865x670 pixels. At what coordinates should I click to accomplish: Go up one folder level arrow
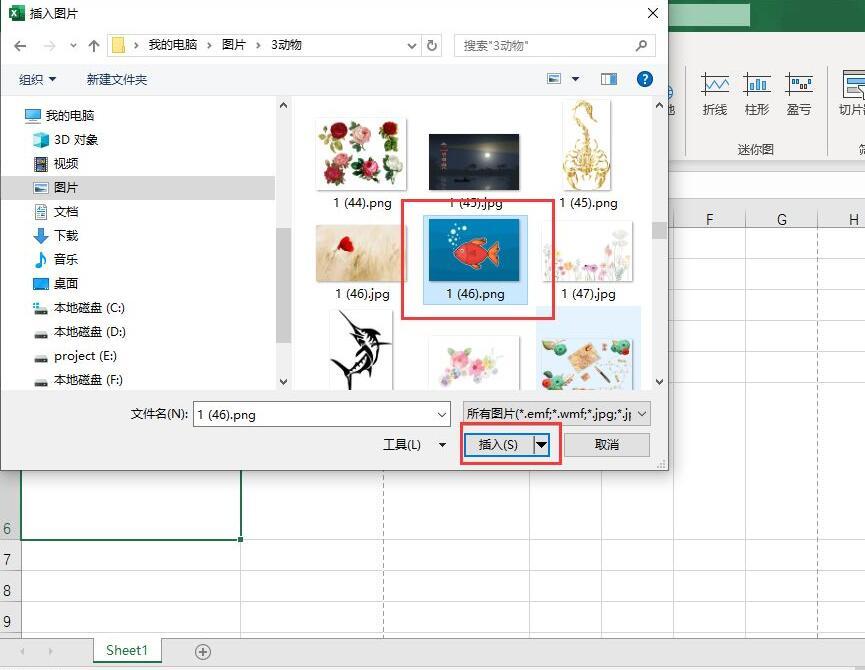pyautogui.click(x=94, y=46)
